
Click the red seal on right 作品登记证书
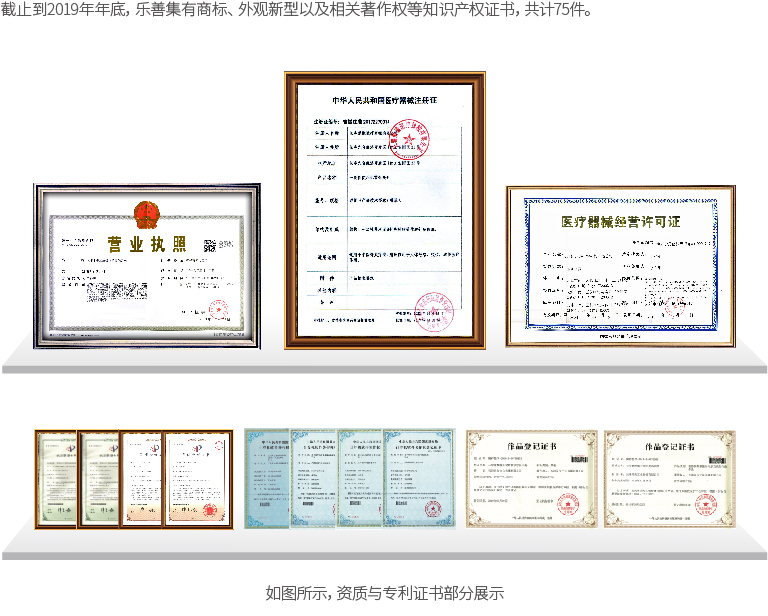tap(706, 505)
